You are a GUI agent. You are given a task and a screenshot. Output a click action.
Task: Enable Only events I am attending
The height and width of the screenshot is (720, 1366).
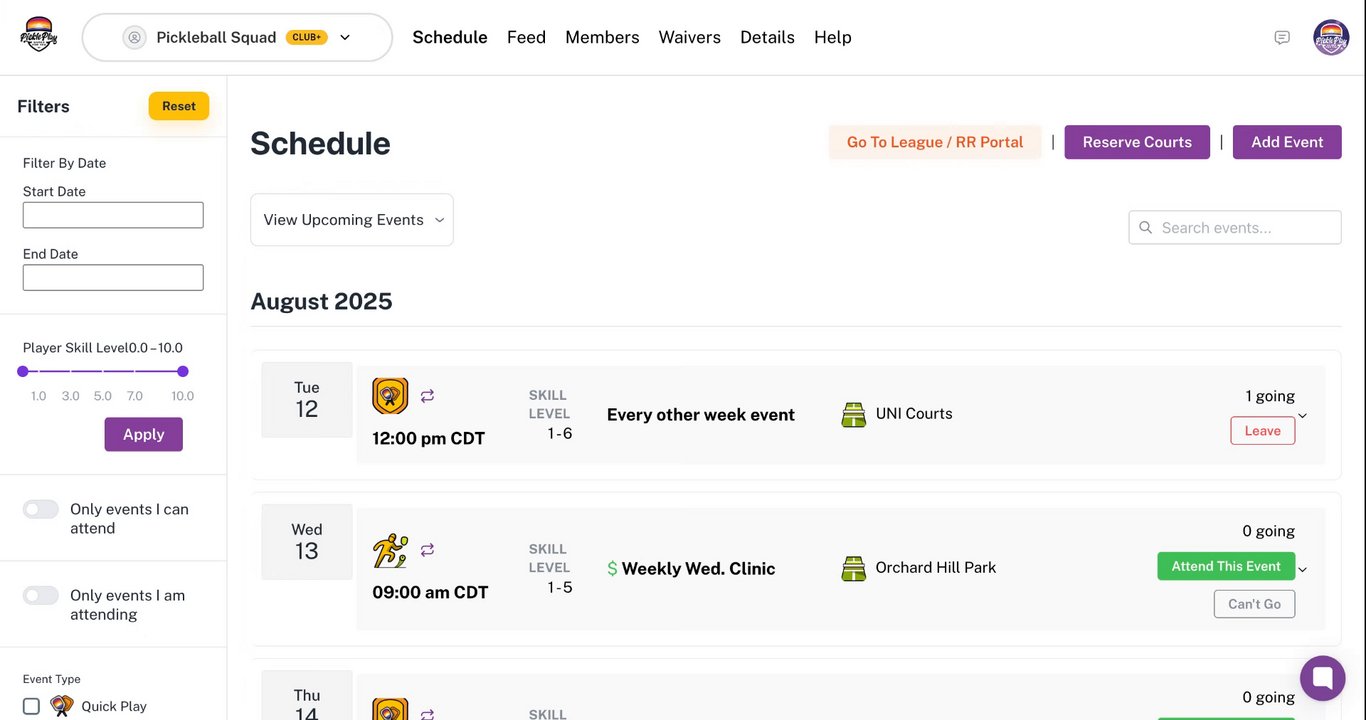(x=41, y=595)
